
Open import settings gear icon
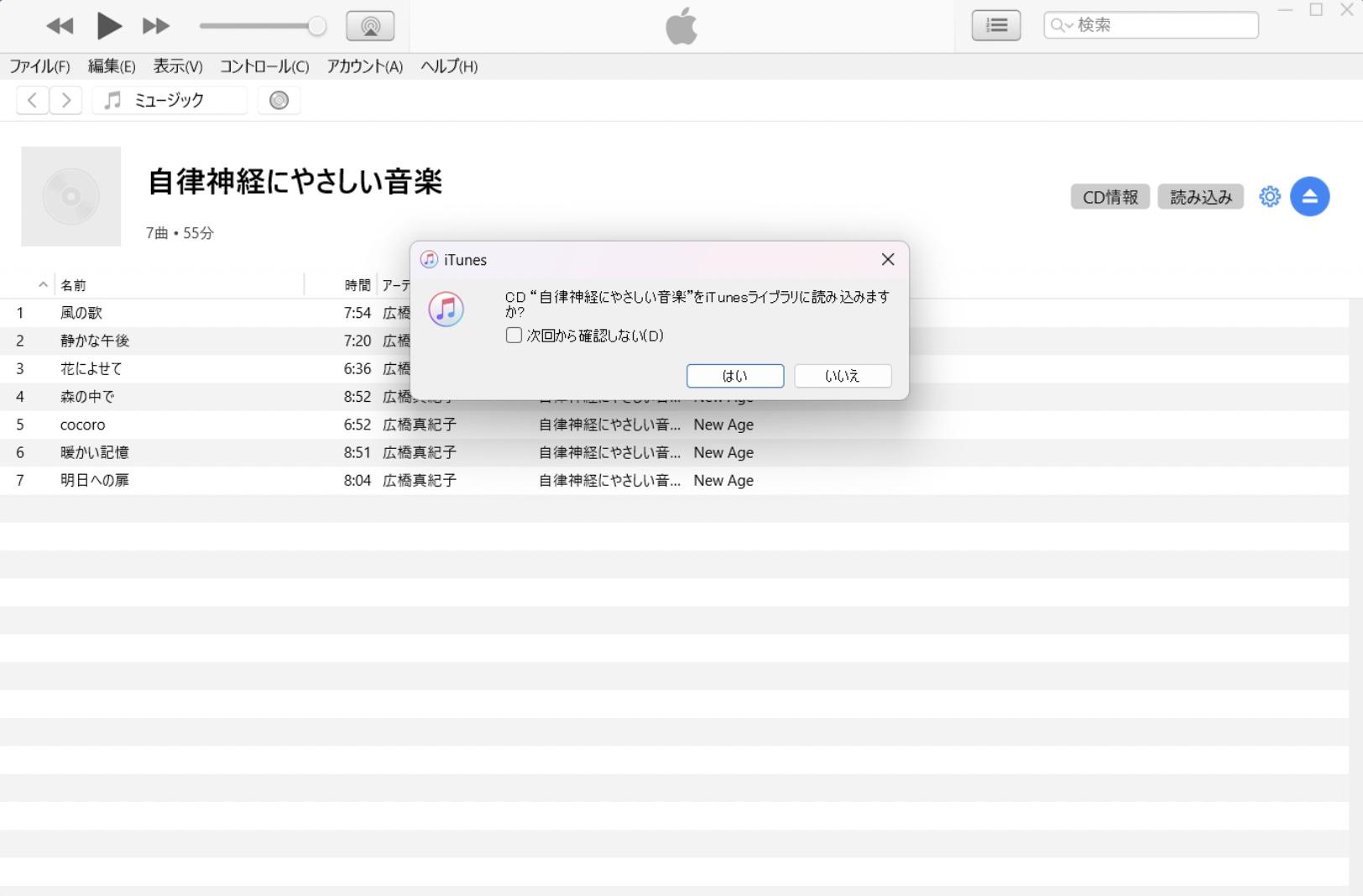[x=1270, y=196]
